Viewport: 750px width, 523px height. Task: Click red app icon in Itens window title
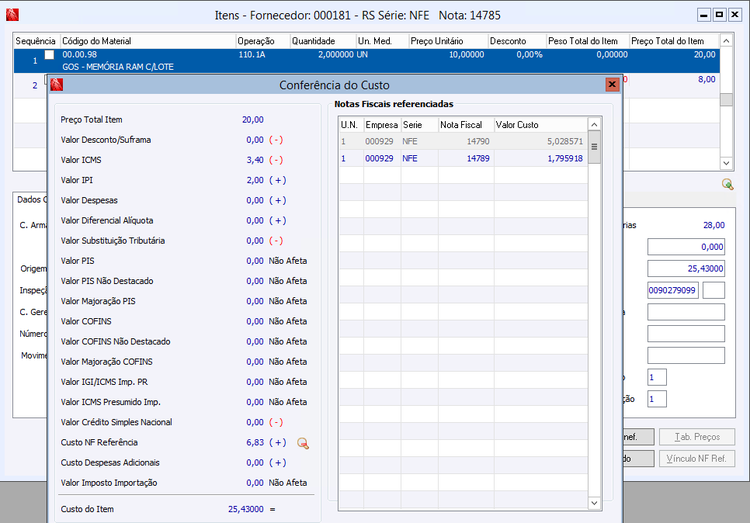[x=12, y=15]
